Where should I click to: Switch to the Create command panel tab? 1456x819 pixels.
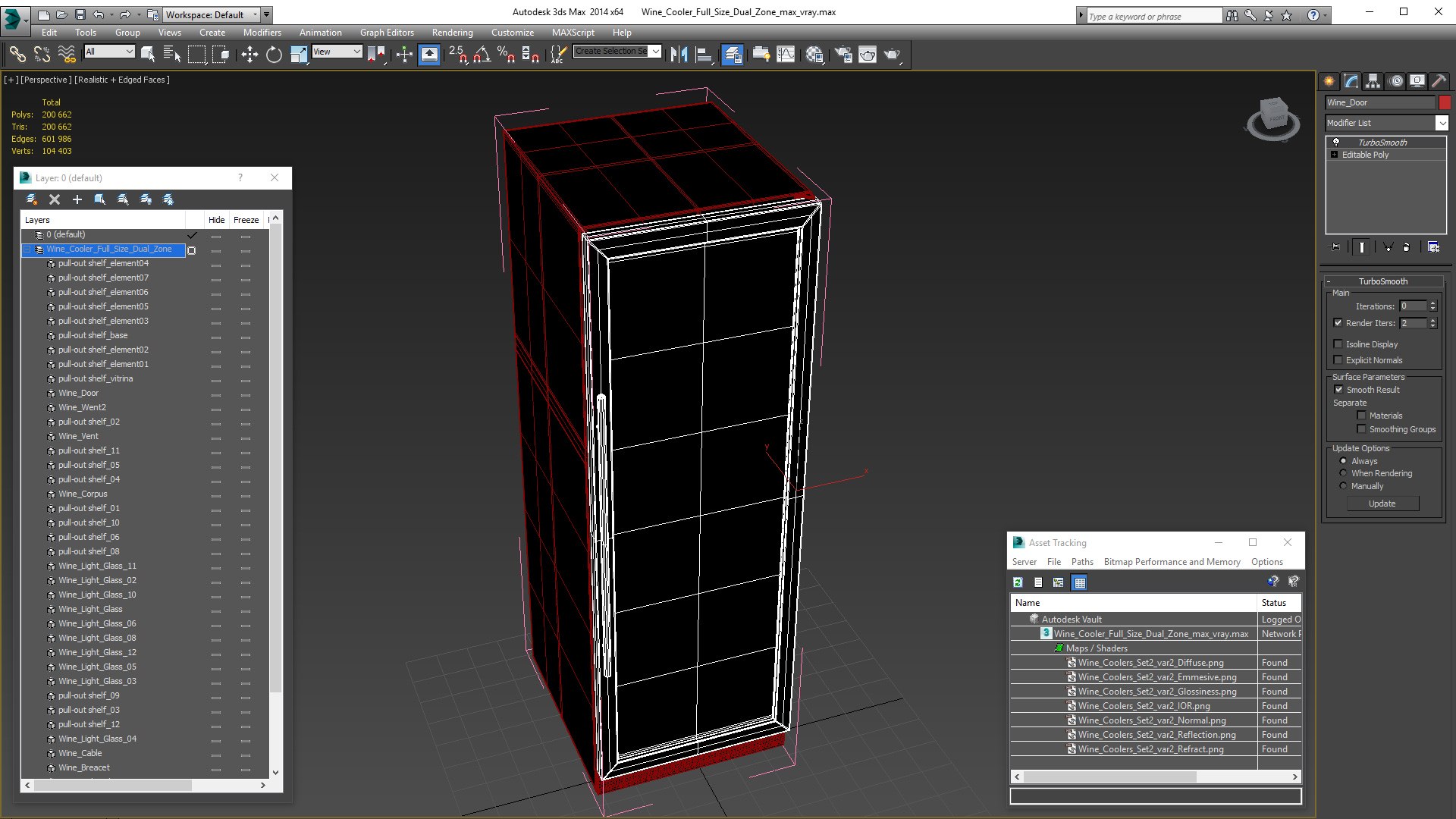coord(1329,81)
